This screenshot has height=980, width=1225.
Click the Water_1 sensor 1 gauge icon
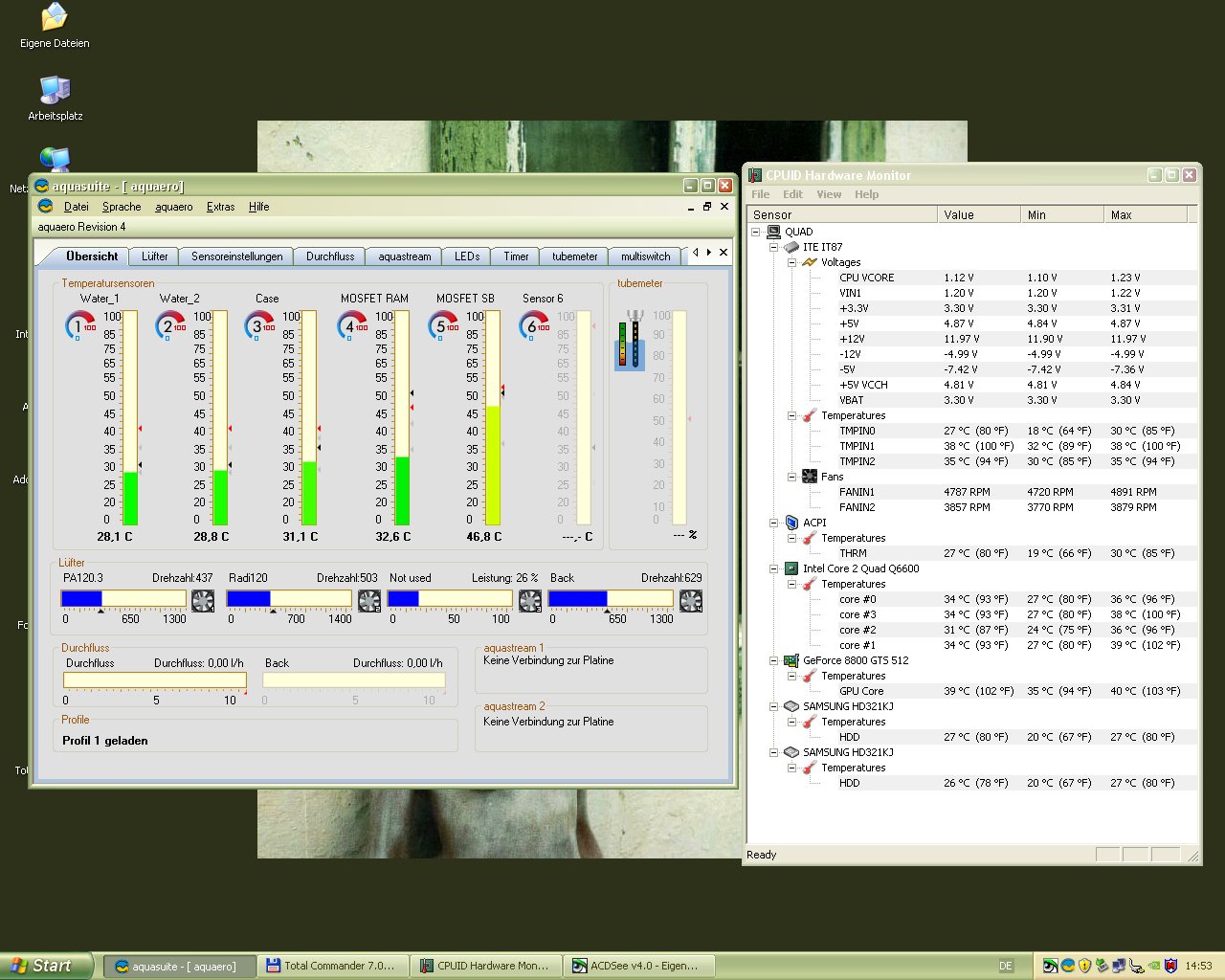[x=80, y=326]
